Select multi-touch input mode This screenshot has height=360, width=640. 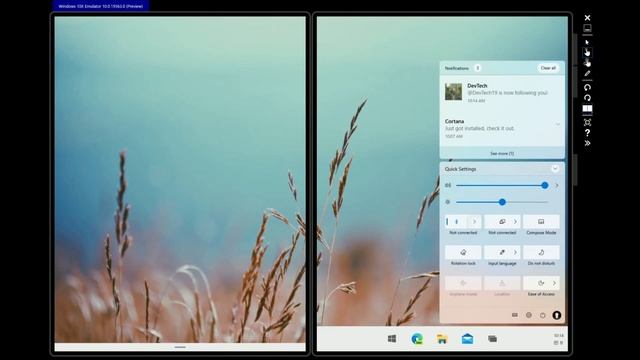point(587,62)
